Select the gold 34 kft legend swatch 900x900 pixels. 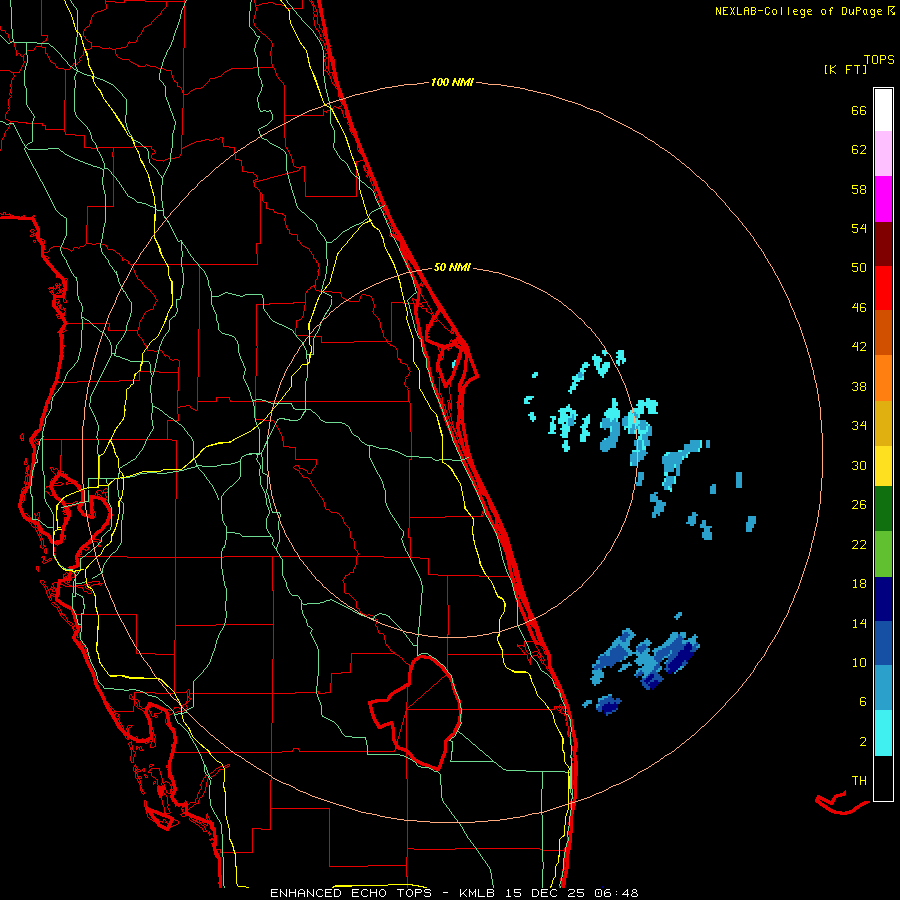(x=883, y=422)
